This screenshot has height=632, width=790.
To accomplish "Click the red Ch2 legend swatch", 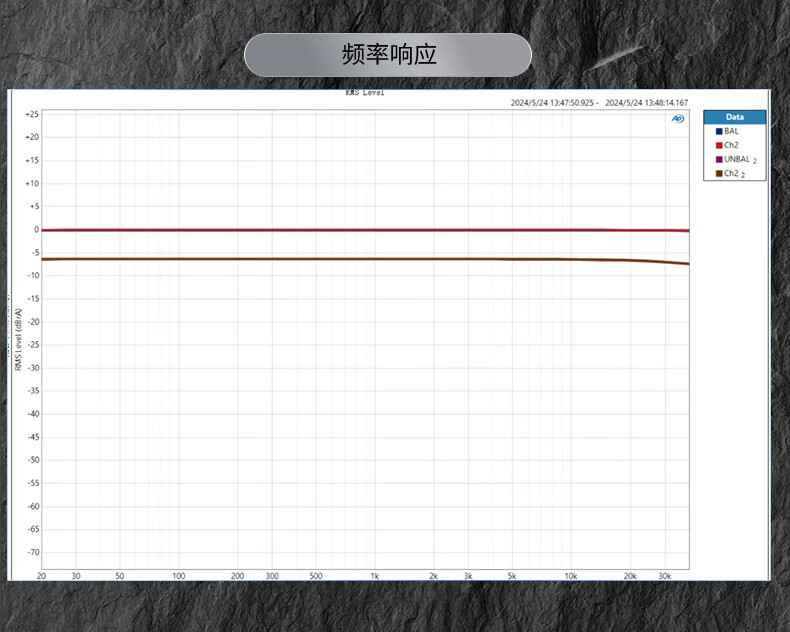I will (x=719, y=145).
